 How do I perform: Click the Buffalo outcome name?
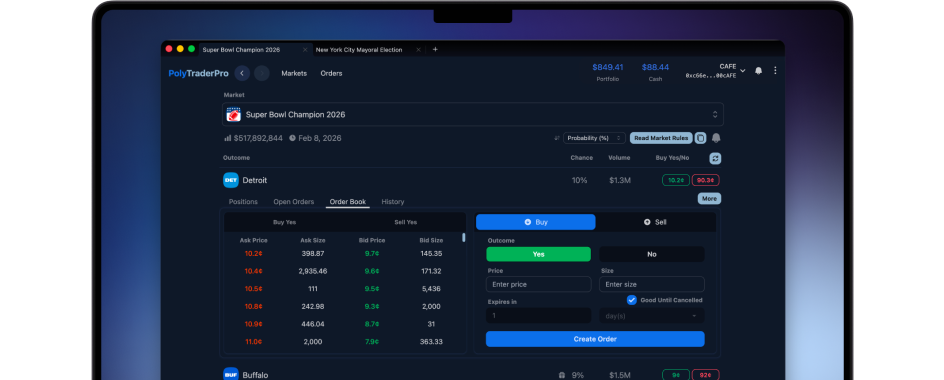coord(255,375)
